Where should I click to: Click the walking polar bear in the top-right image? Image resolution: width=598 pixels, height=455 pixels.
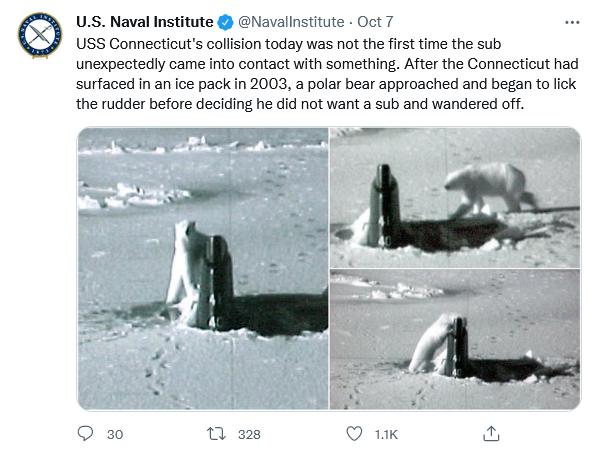point(490,189)
